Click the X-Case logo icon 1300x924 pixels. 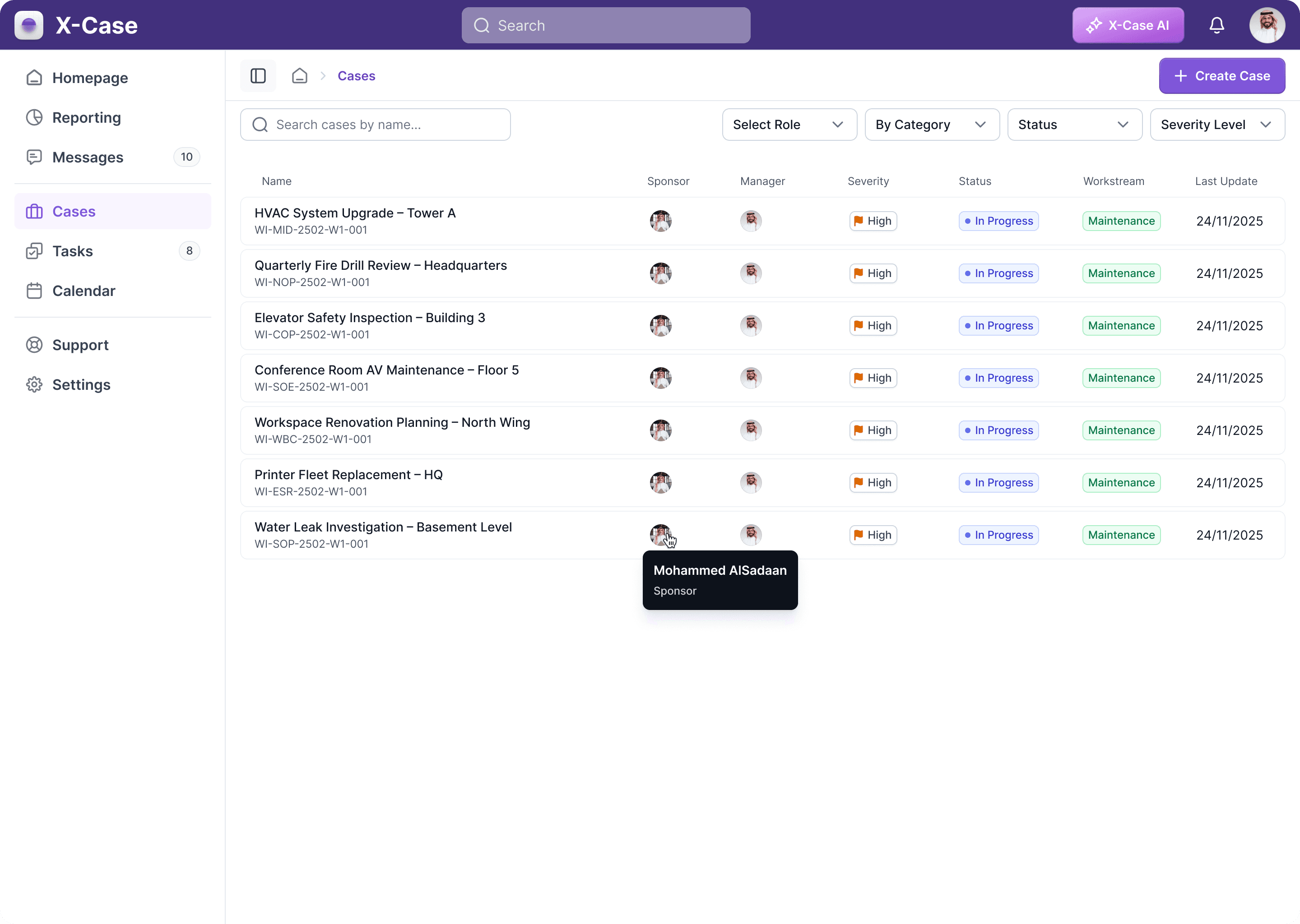tap(28, 25)
